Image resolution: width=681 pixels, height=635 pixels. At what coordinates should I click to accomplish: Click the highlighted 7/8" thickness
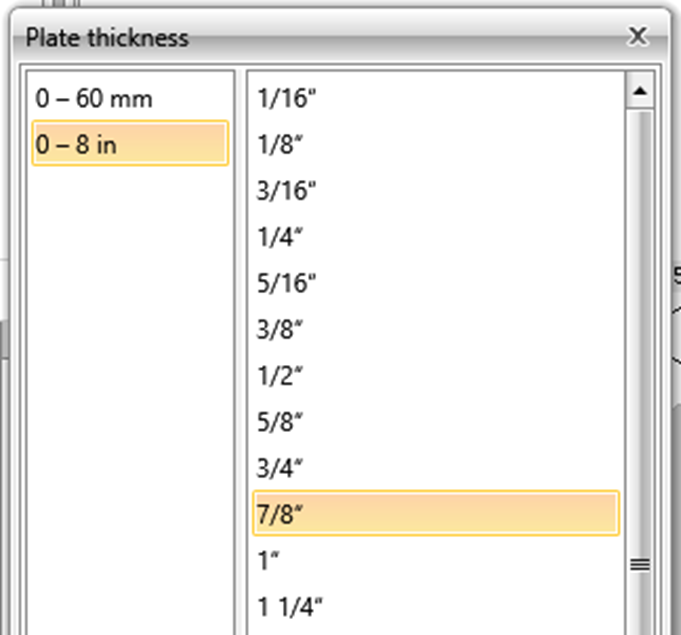point(436,513)
